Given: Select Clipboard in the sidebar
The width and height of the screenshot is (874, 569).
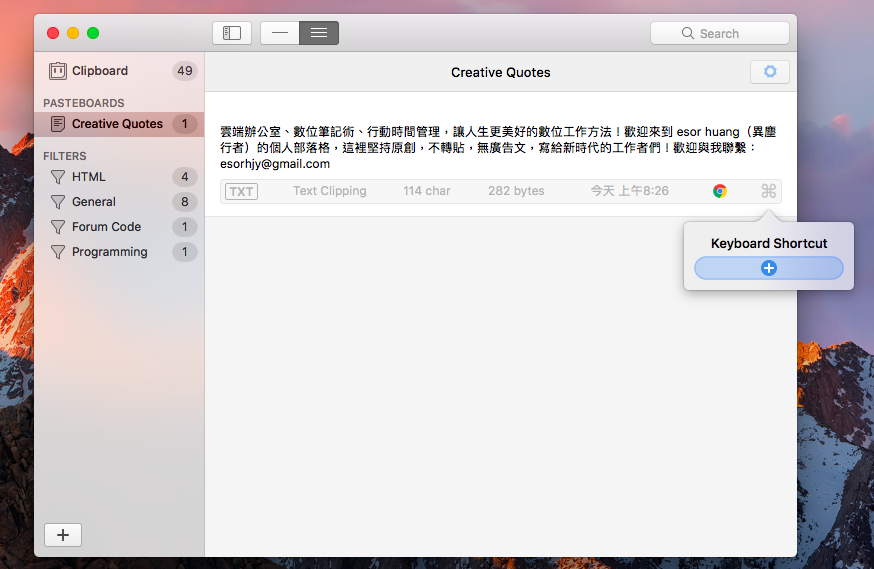Looking at the screenshot, I should [119, 71].
